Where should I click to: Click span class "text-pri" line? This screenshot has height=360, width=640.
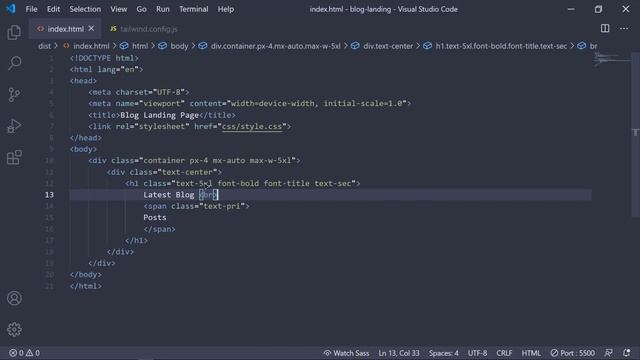[x=196, y=206]
